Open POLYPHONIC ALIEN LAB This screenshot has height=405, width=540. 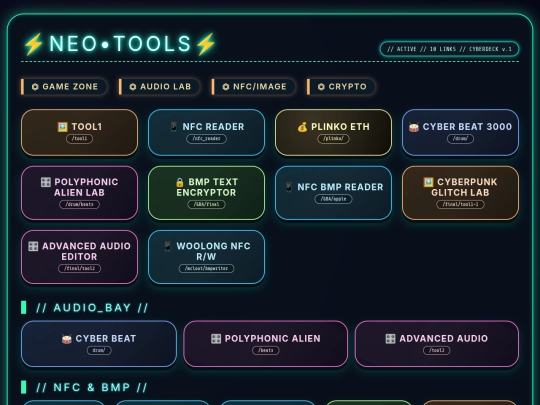coord(80,193)
